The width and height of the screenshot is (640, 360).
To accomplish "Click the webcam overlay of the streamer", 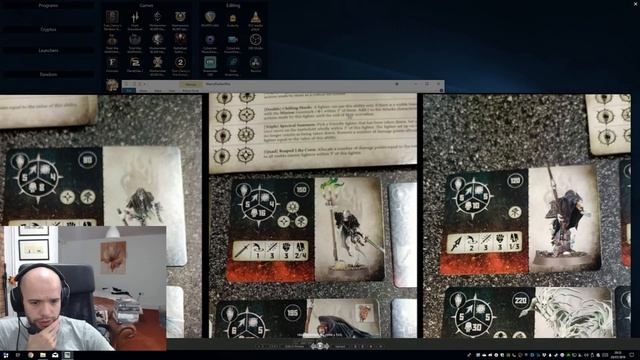I will [83, 288].
